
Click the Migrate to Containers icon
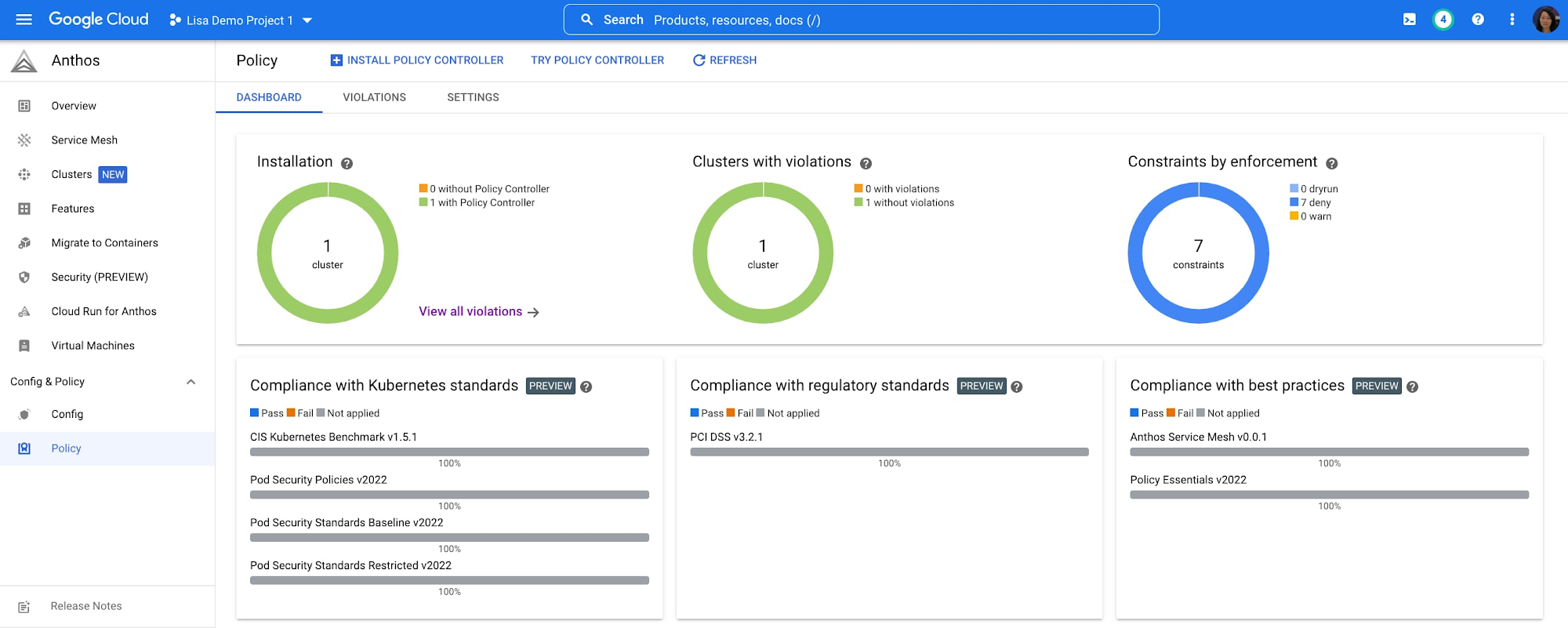(24, 243)
